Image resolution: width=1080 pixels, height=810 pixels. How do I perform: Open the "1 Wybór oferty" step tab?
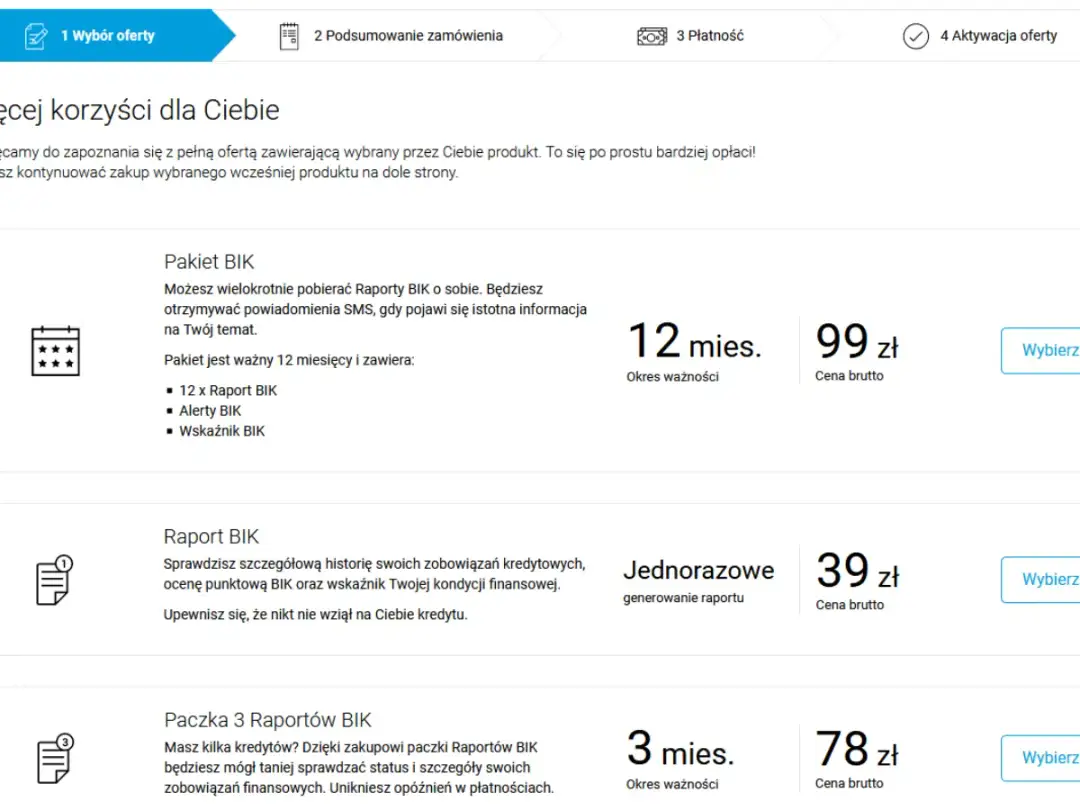(108, 36)
